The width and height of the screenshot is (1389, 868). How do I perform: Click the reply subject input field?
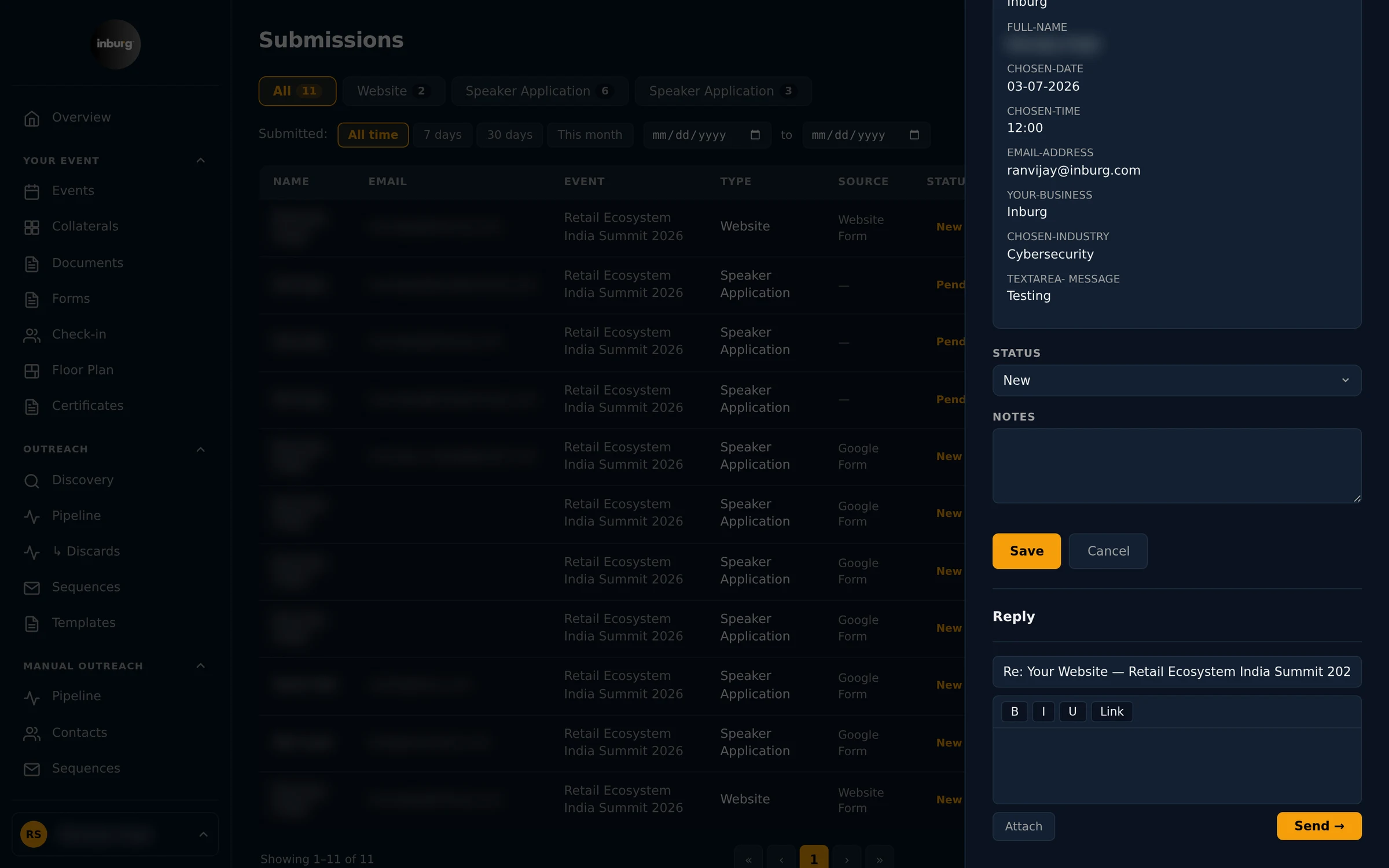pyautogui.click(x=1177, y=671)
